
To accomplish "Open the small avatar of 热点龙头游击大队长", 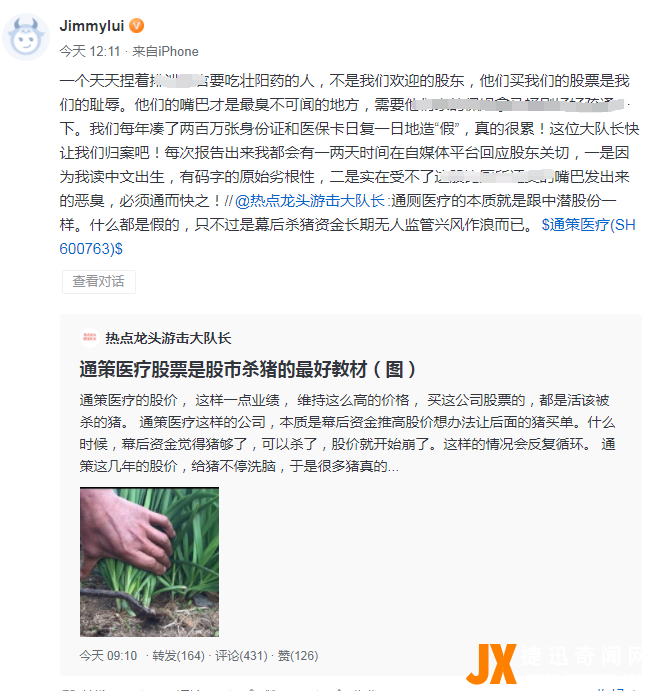I will click(x=90, y=338).
